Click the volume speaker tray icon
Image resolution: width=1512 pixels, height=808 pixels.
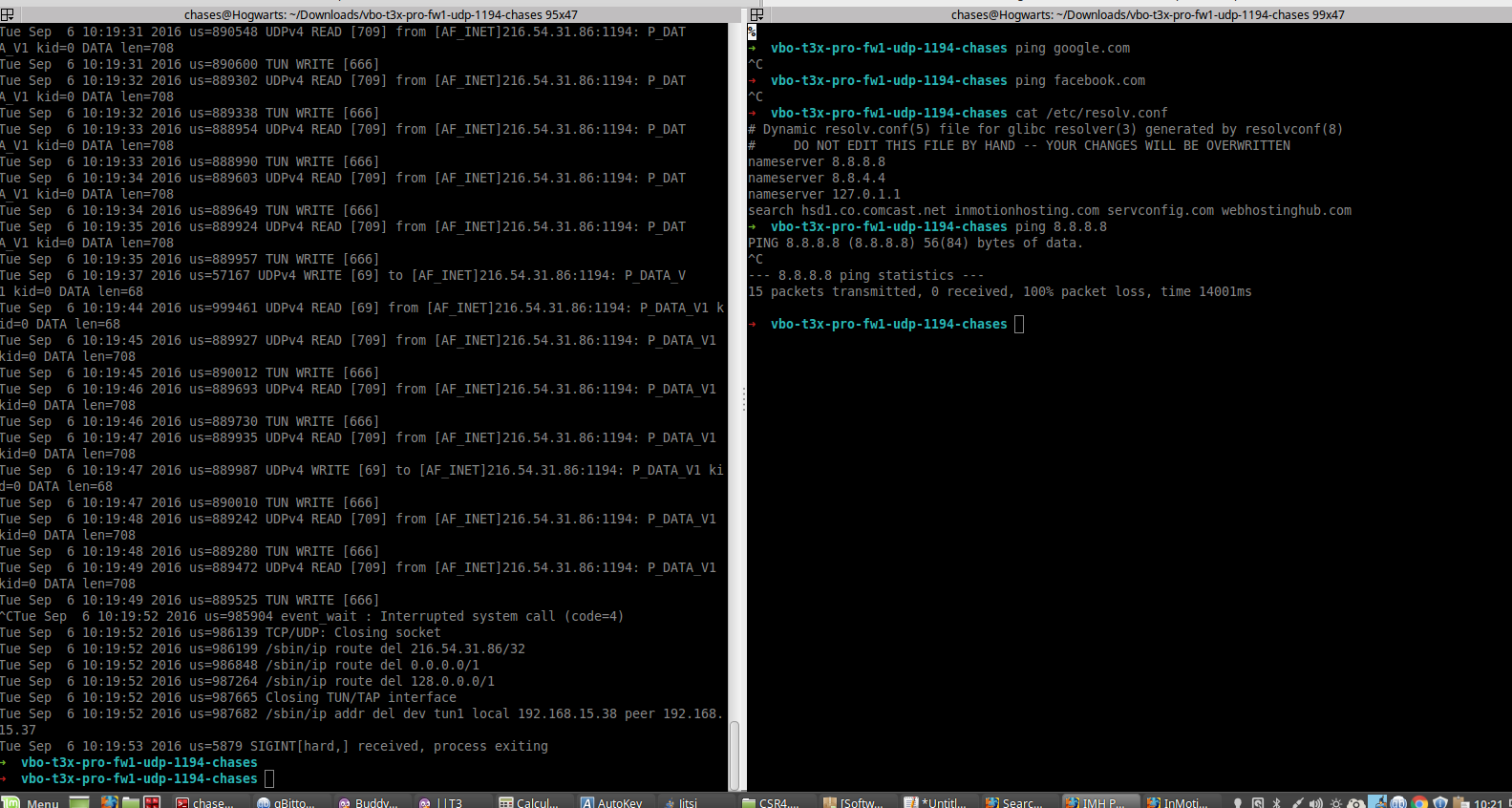1316,802
